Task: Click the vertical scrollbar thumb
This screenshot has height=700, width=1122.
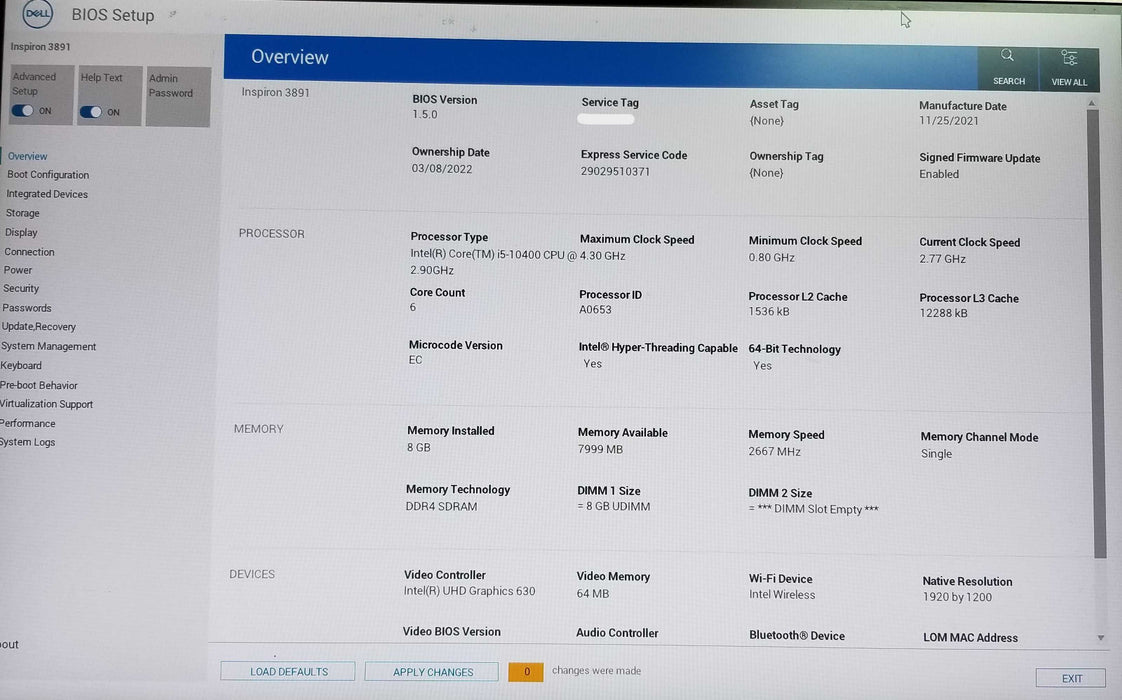Action: click(x=1096, y=333)
